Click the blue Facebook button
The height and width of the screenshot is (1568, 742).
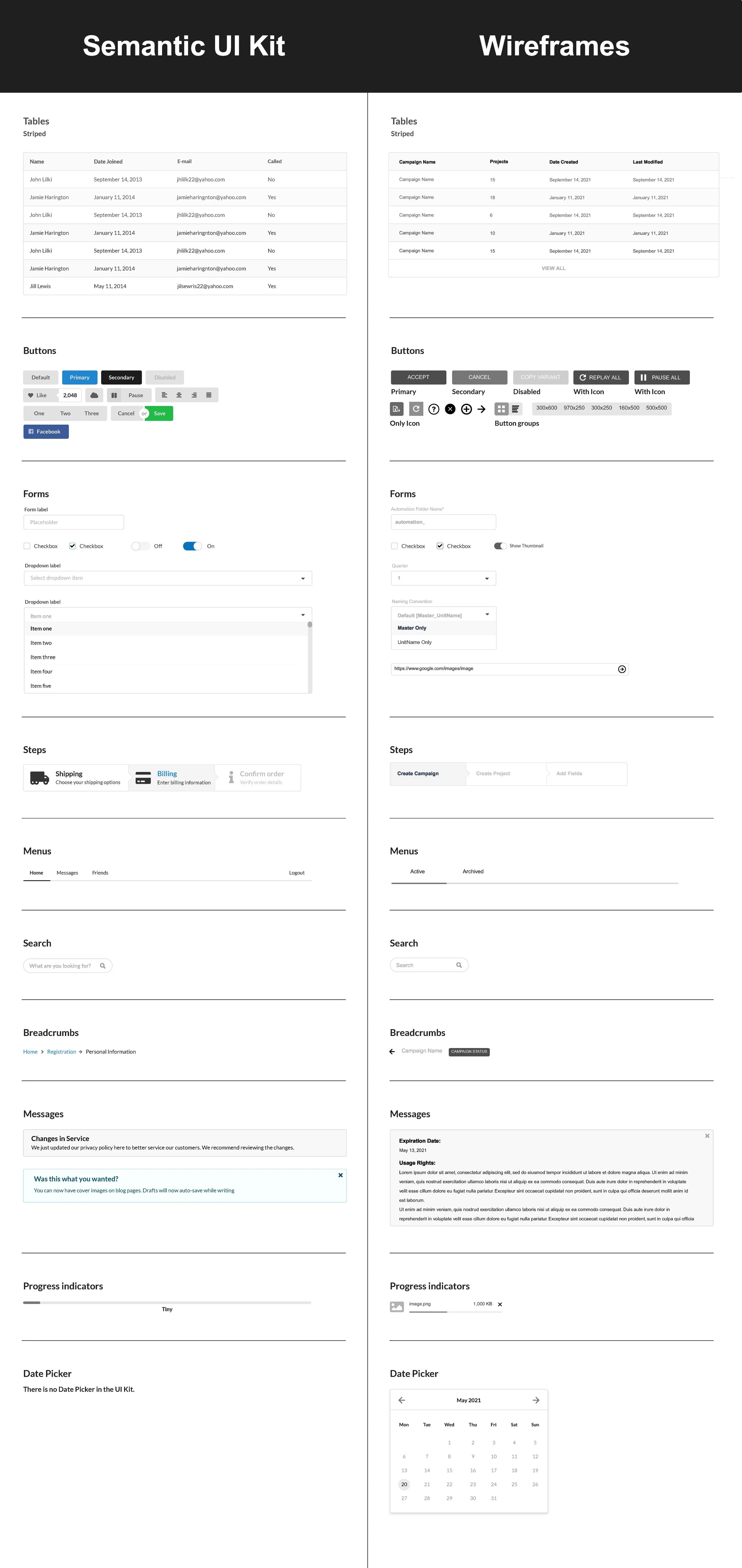tap(46, 432)
